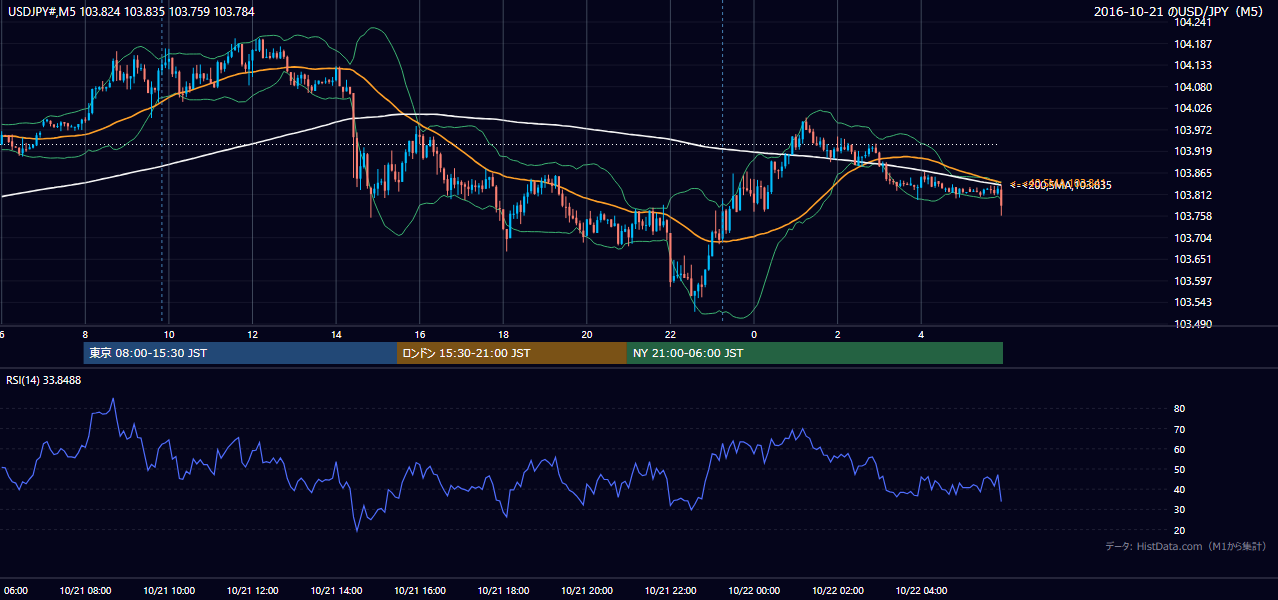1278x600 pixels.
Task: Click price axis label 103.490
Action: tap(1194, 324)
